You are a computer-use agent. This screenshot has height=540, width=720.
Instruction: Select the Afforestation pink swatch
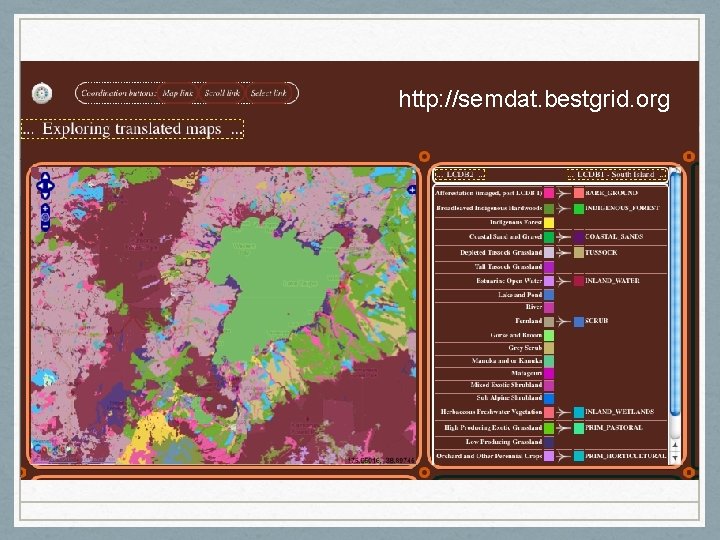549,193
